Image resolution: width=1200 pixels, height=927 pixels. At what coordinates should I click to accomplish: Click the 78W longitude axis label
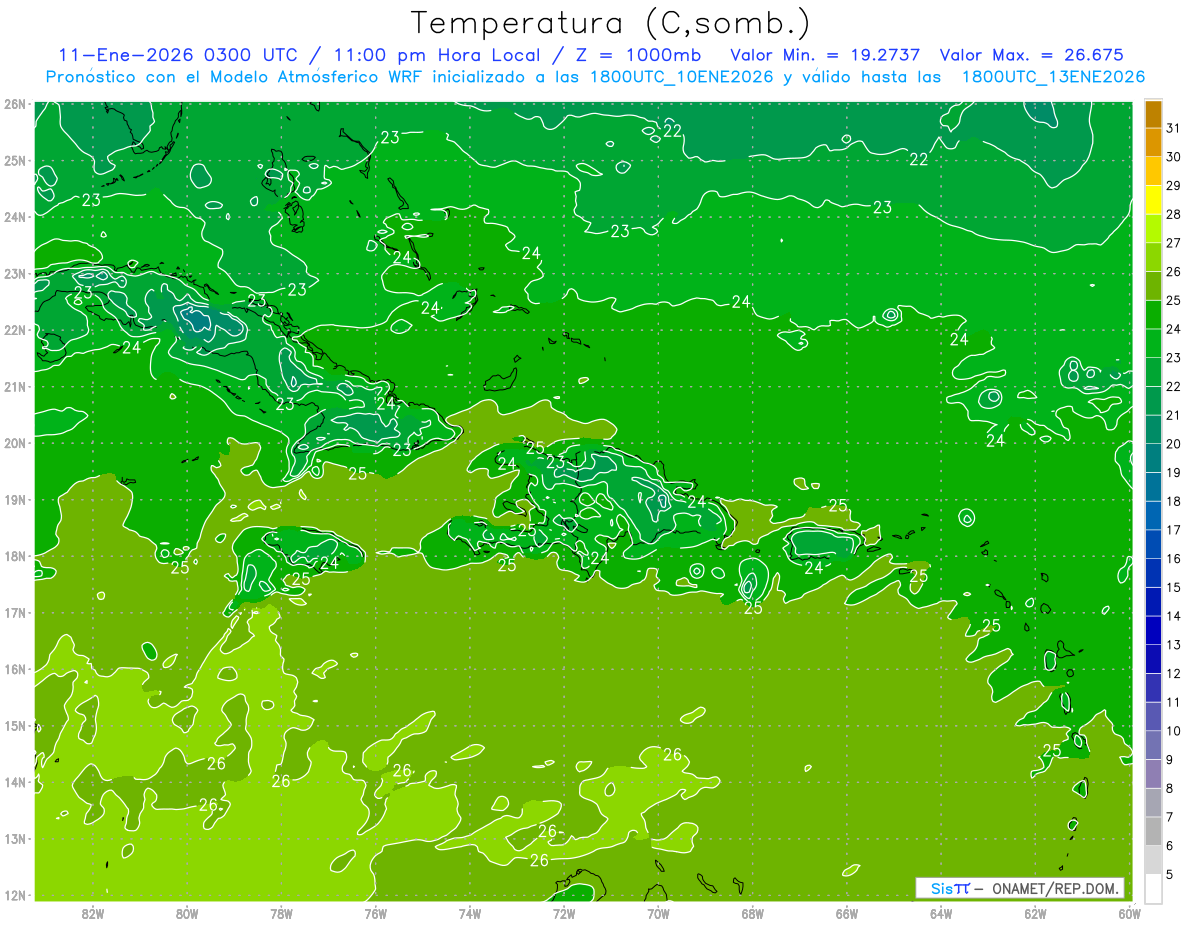click(281, 912)
